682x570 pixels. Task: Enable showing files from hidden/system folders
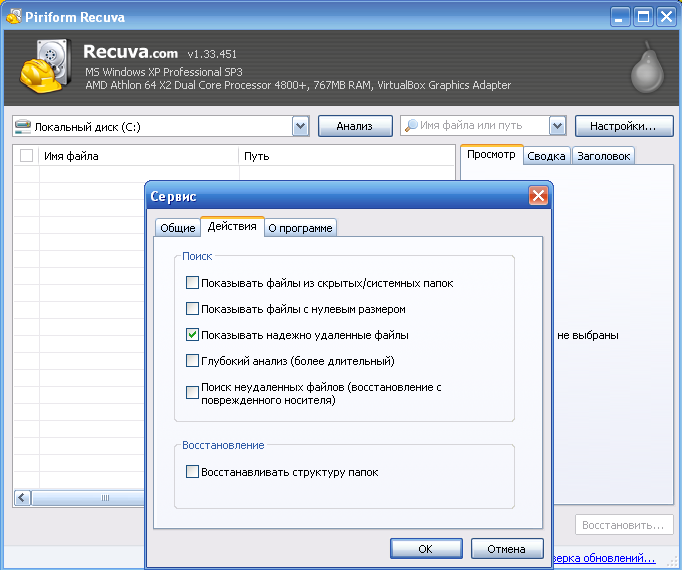click(x=192, y=283)
